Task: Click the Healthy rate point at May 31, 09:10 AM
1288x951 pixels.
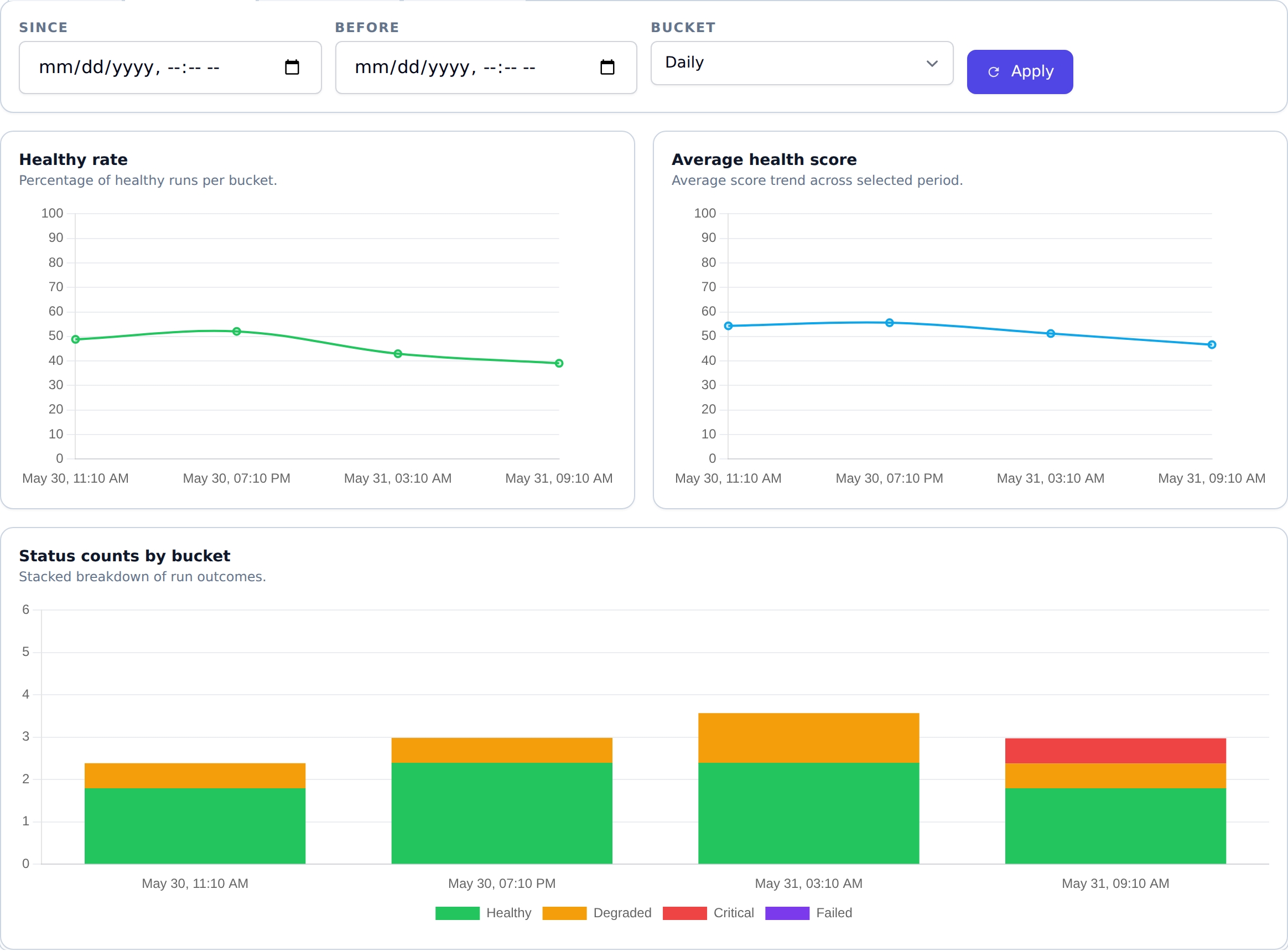Action: coord(559,363)
